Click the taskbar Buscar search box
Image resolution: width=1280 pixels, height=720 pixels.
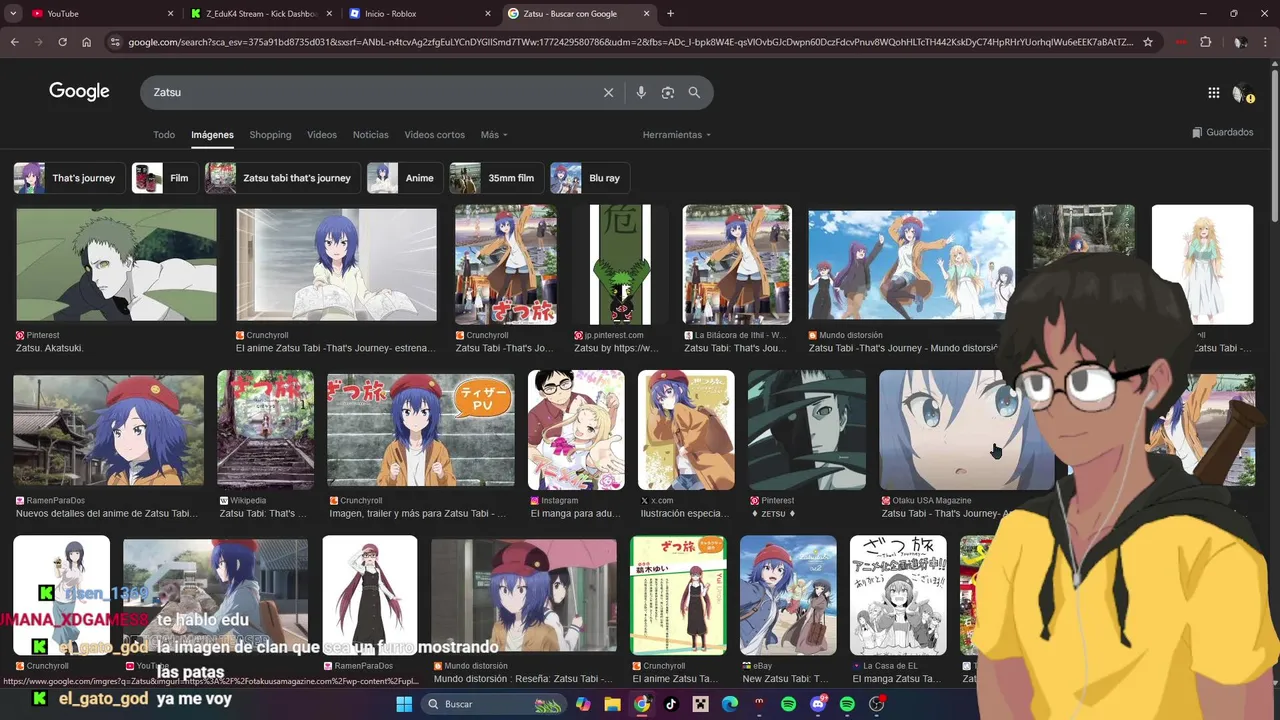(495, 704)
